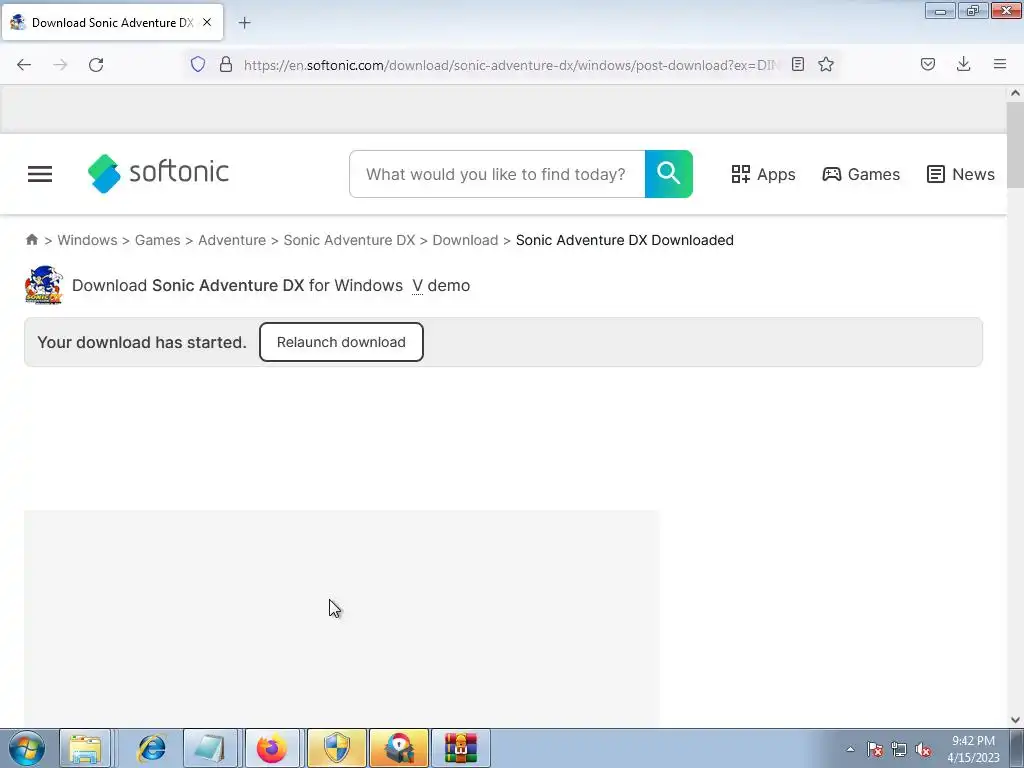
Task: Open the Action Center flag icon
Action: (x=875, y=749)
